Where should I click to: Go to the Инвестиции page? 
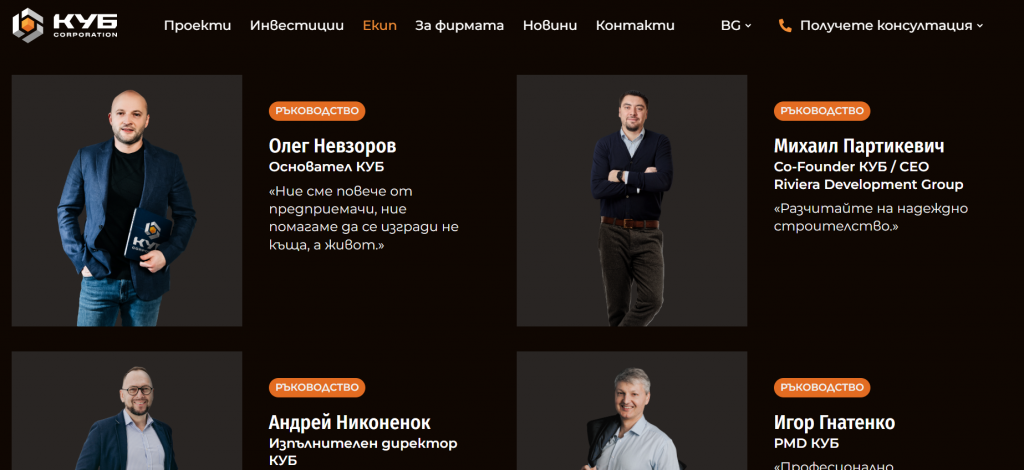296,26
